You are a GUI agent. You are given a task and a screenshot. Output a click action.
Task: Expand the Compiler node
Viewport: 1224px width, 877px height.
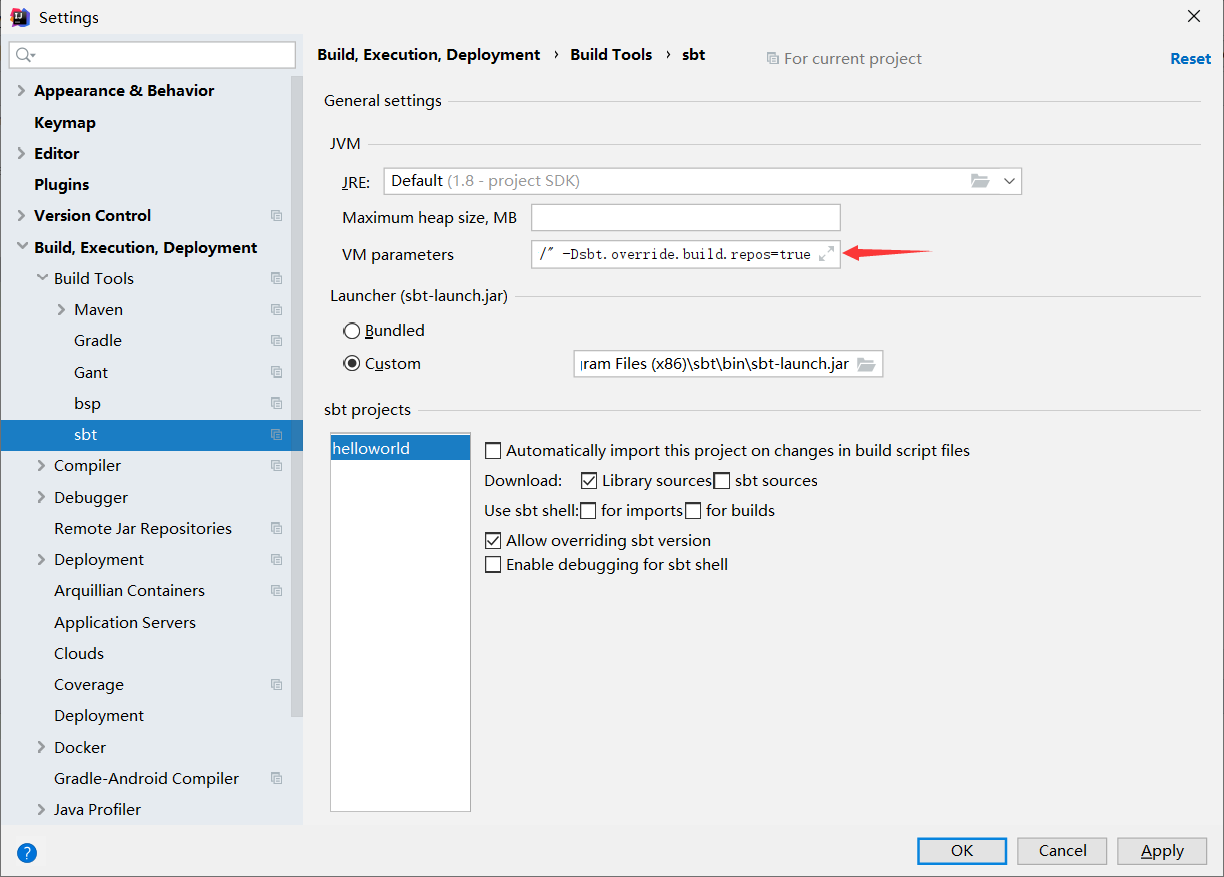click(41, 466)
